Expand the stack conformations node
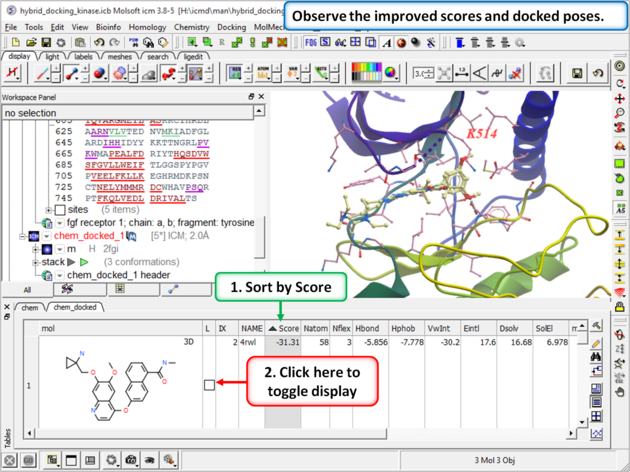This screenshot has height=472, width=630. coord(35,262)
